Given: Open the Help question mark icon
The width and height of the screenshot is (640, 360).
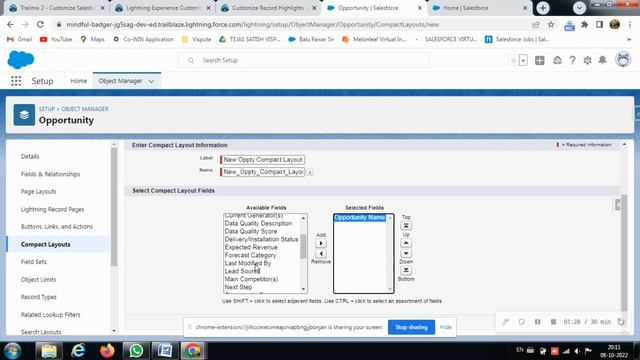Looking at the screenshot, I should [573, 60].
